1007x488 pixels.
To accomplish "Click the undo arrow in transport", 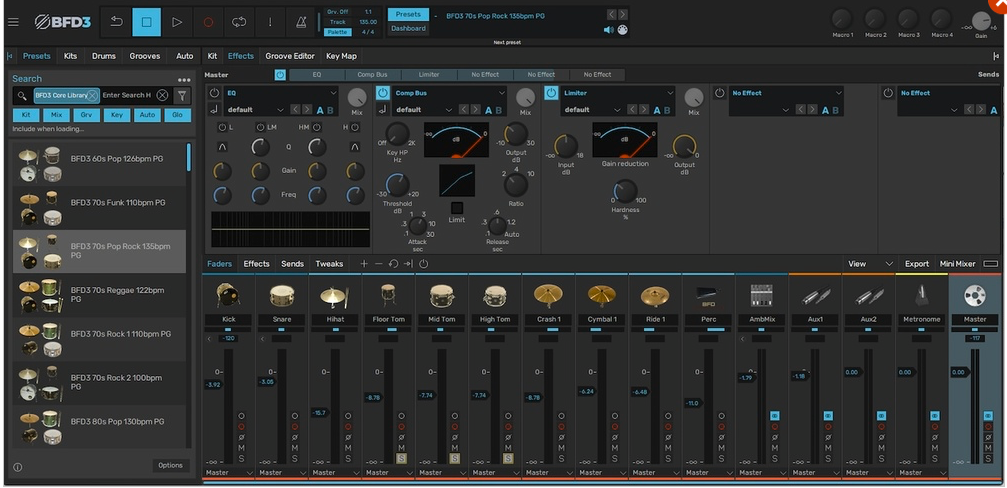I will pyautogui.click(x=116, y=22).
